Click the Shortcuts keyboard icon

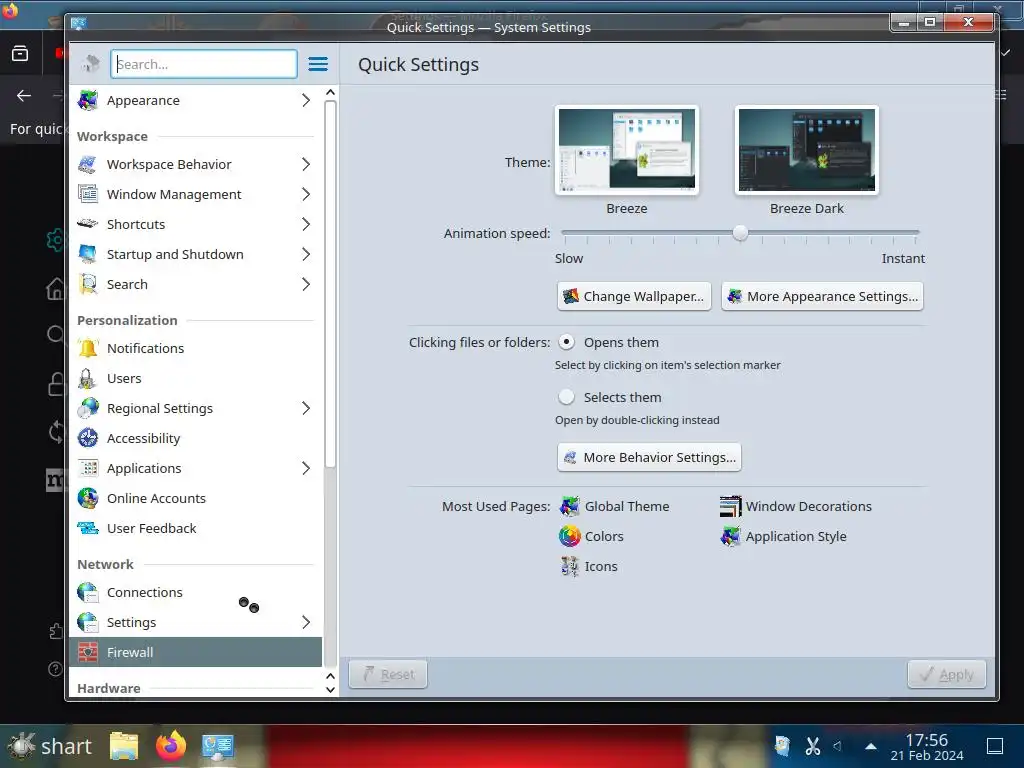[88, 225]
